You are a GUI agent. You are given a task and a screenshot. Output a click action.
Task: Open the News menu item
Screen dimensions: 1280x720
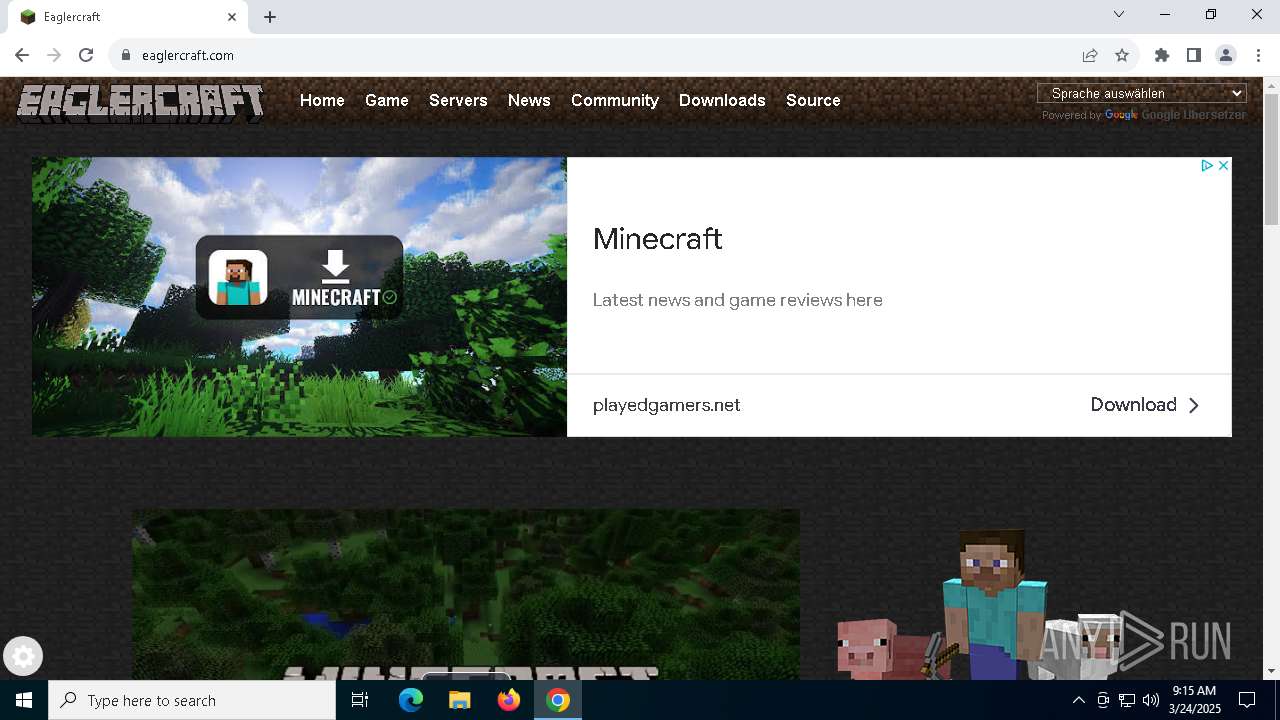pyautogui.click(x=529, y=100)
